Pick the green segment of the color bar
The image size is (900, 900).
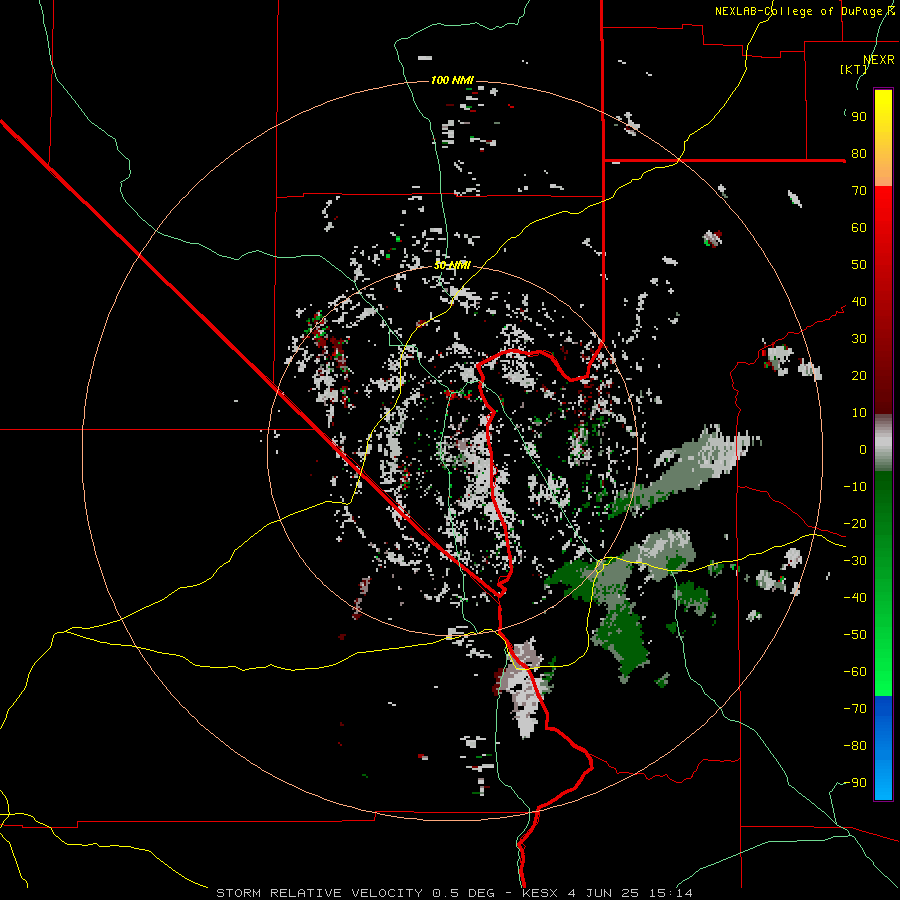(883, 584)
